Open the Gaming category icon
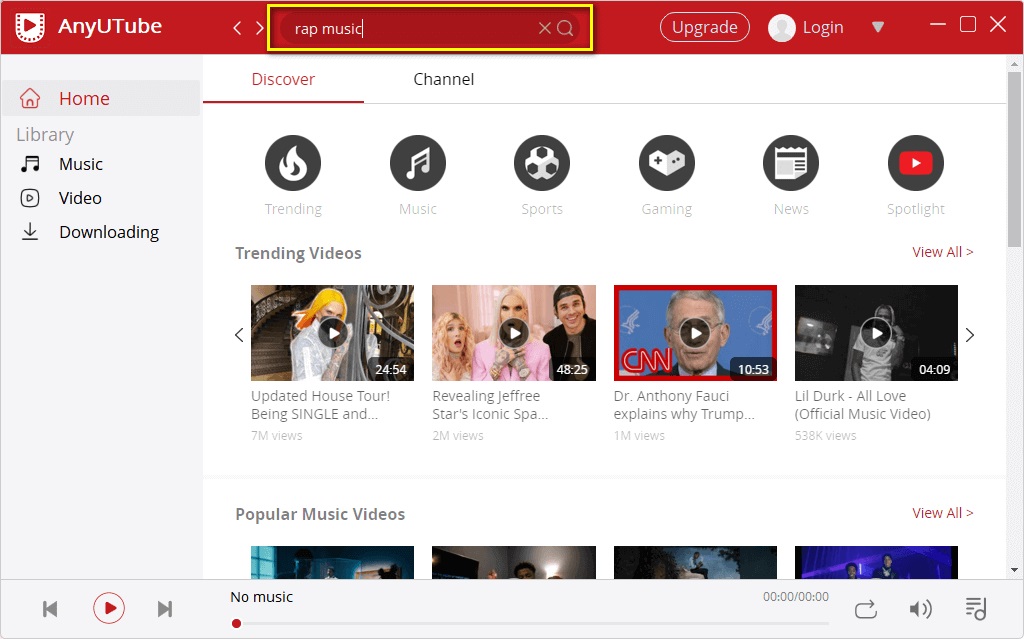 [x=667, y=163]
